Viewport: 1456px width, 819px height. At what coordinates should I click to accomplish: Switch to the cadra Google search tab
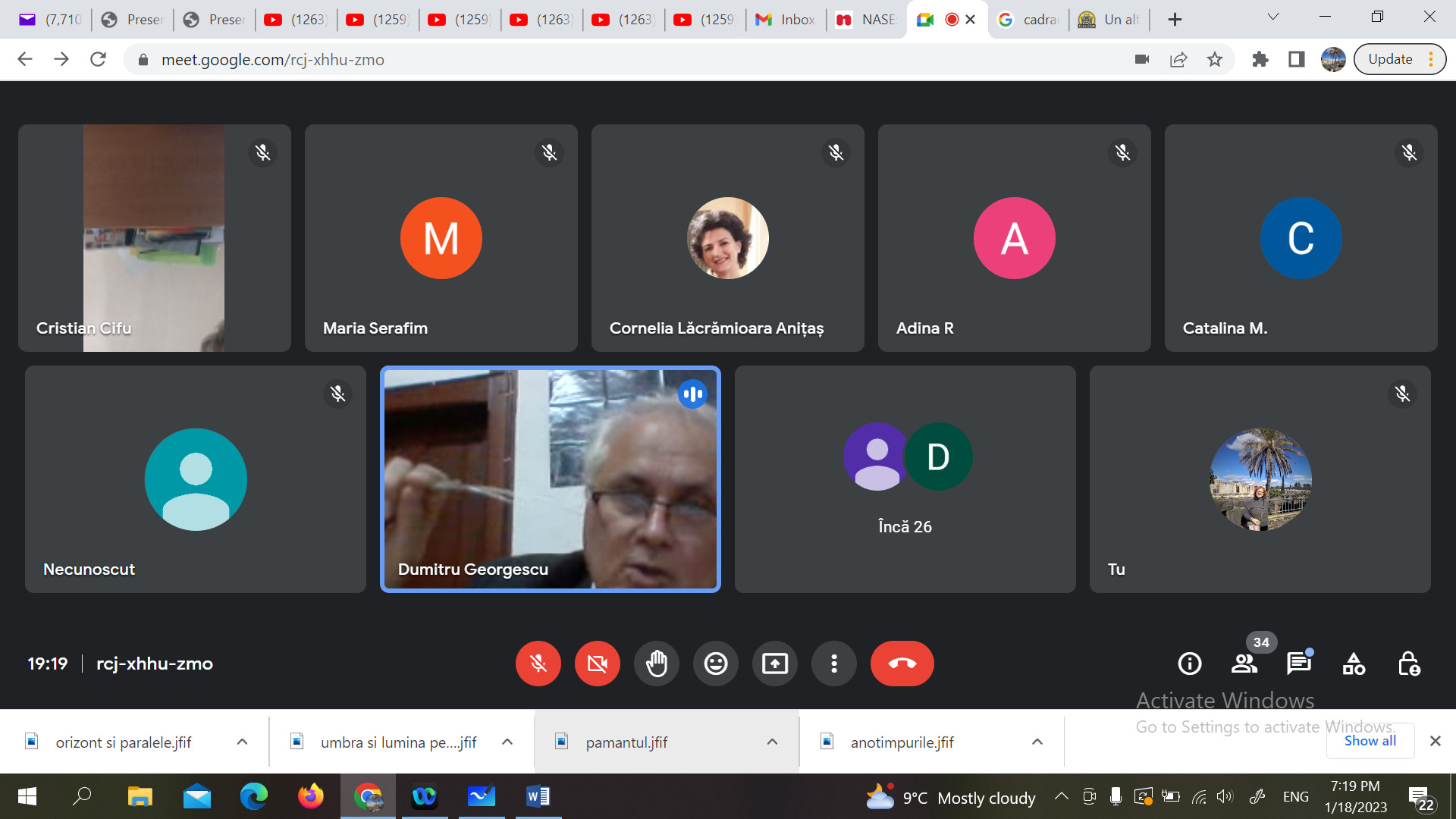click(1028, 20)
